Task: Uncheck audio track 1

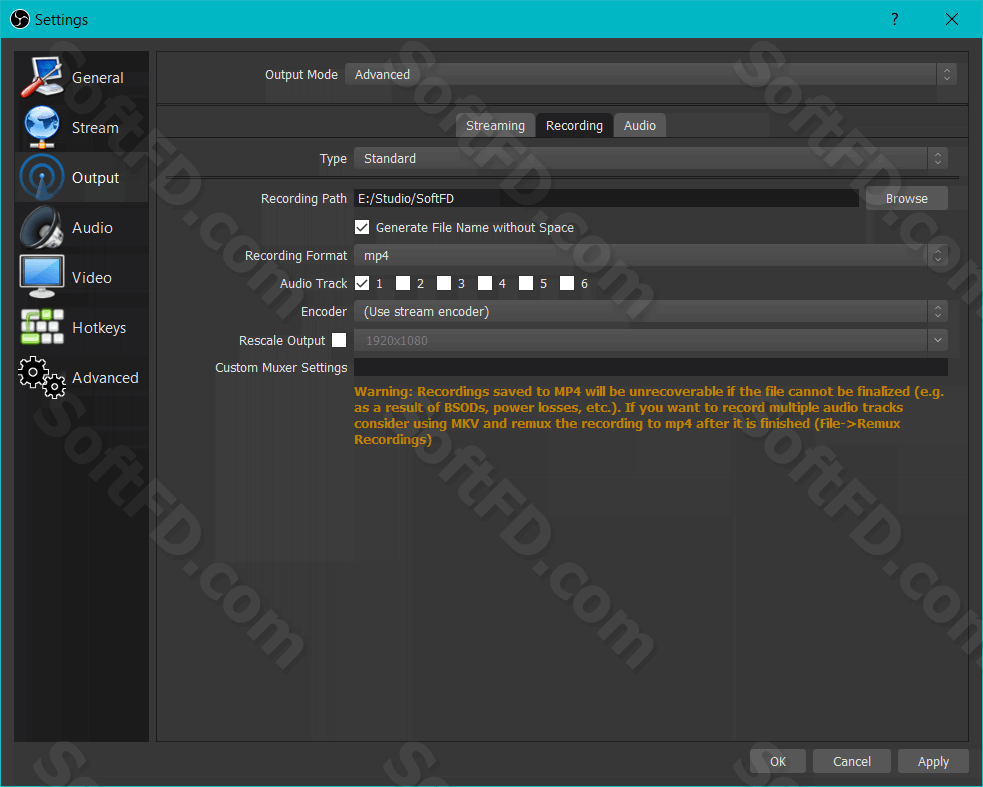Action: point(362,283)
